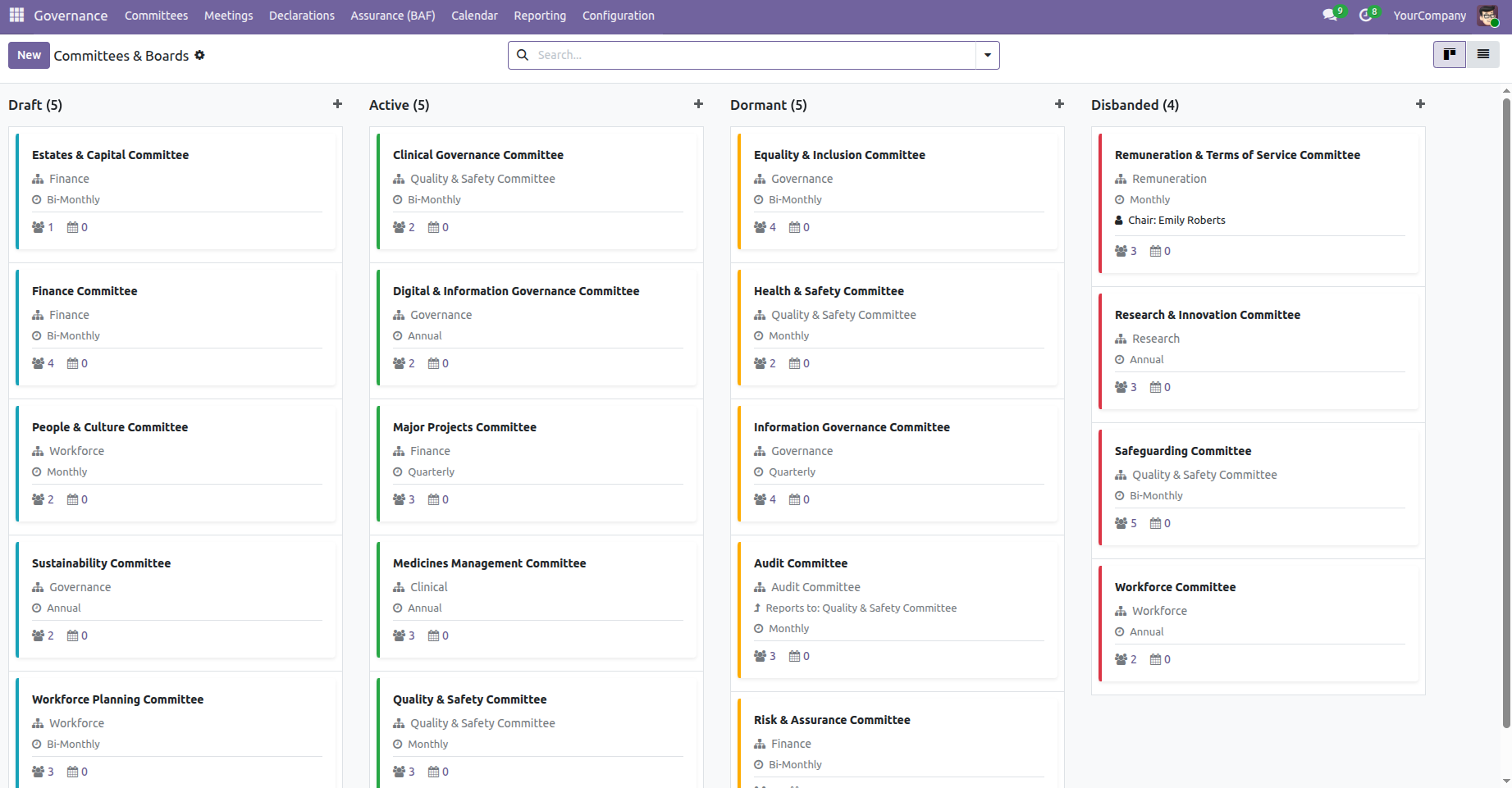The height and width of the screenshot is (788, 1512).
Task: Open the Quality & Safety Committee card title
Action: (469, 699)
